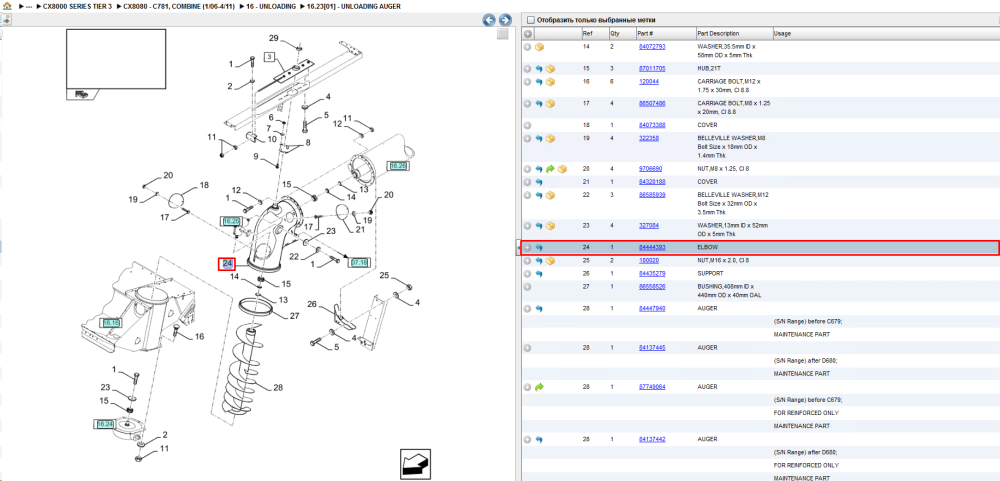This screenshot has width=1000, height=481.
Task: Click 'ELBOW' description cell
Action: (x=707, y=248)
